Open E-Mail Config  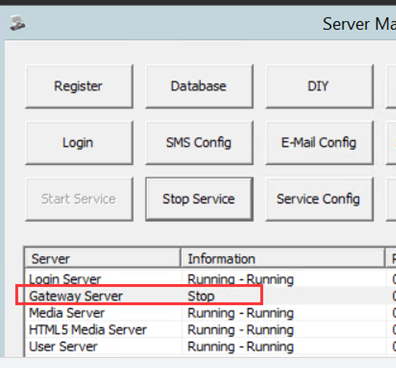319,143
